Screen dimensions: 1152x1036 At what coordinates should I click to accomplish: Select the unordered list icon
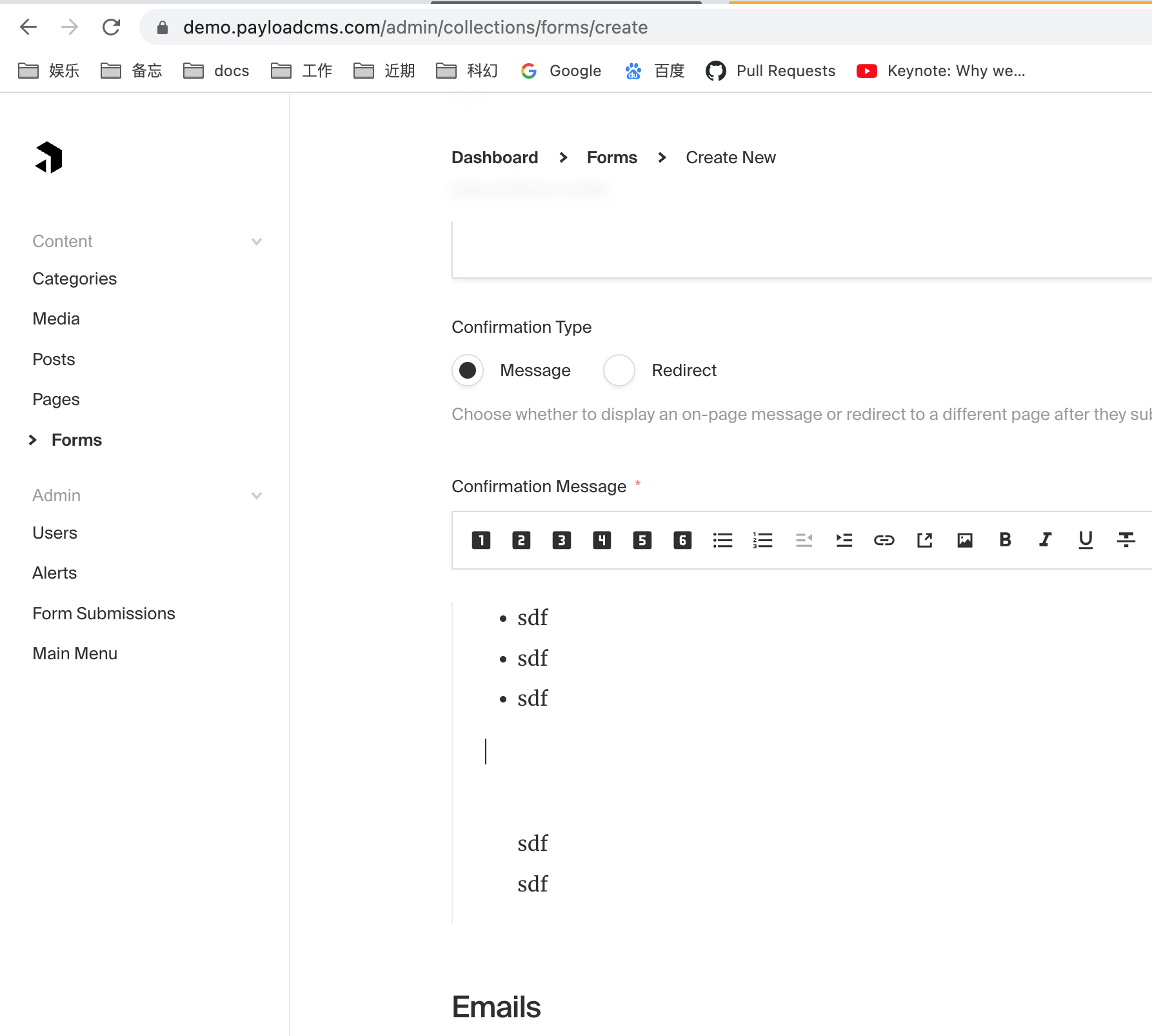pos(722,540)
